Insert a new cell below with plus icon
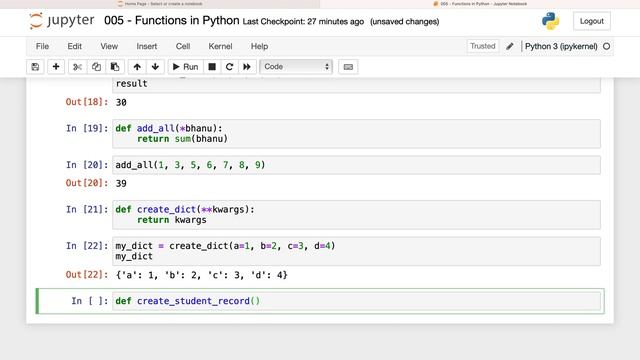Viewport: 640px width, 360px height. pos(56,67)
